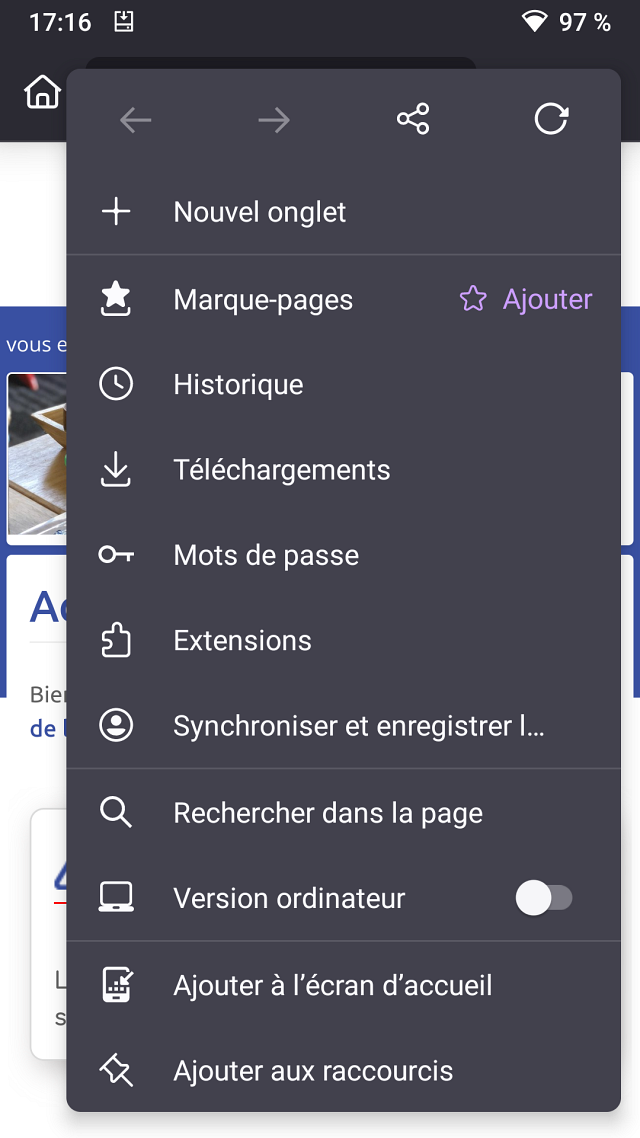Share the current page
This screenshot has width=640, height=1138.
coord(412,119)
